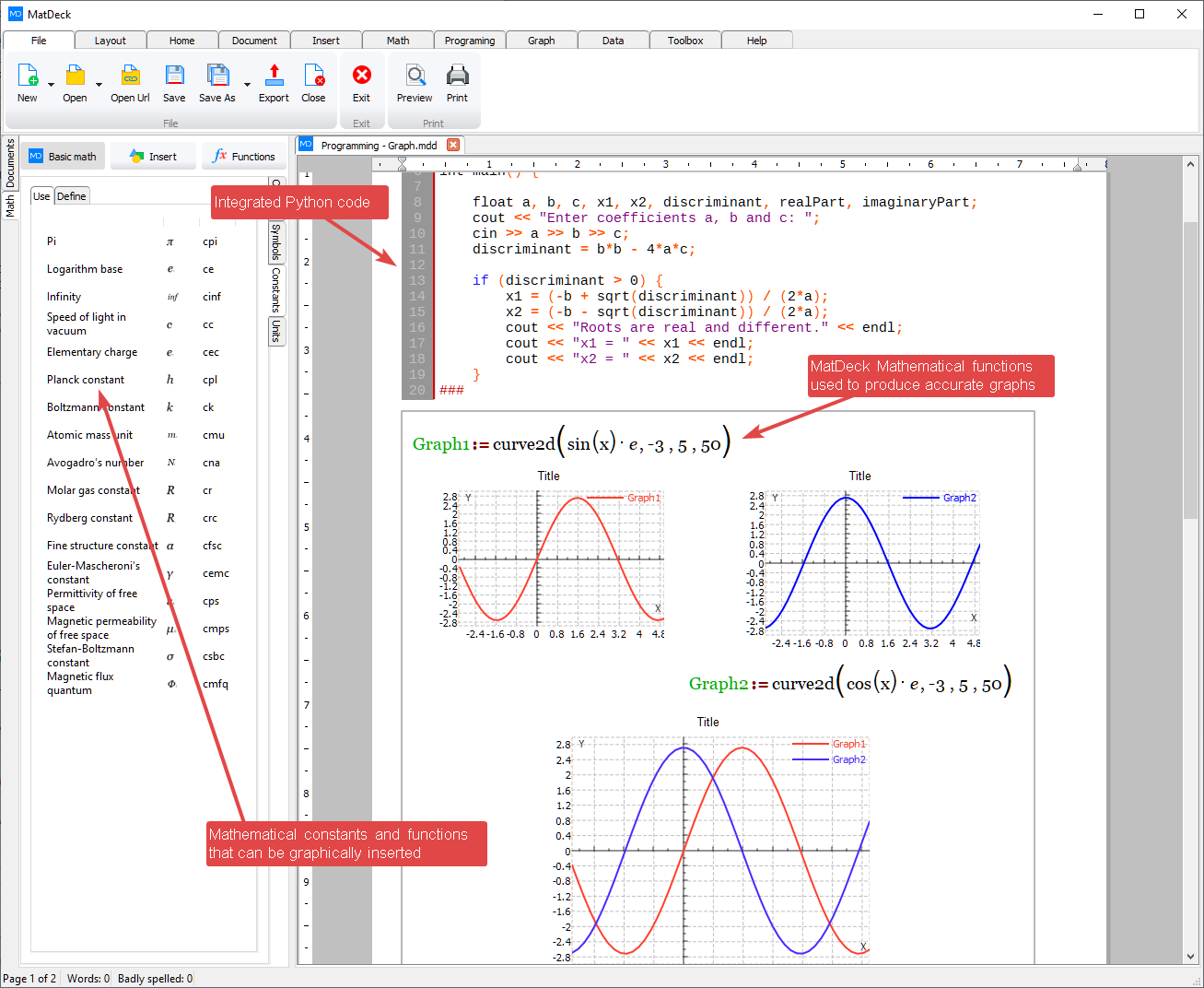Open the Insert ribbon tab
Image resolution: width=1204 pixels, height=988 pixels.
[x=326, y=41]
